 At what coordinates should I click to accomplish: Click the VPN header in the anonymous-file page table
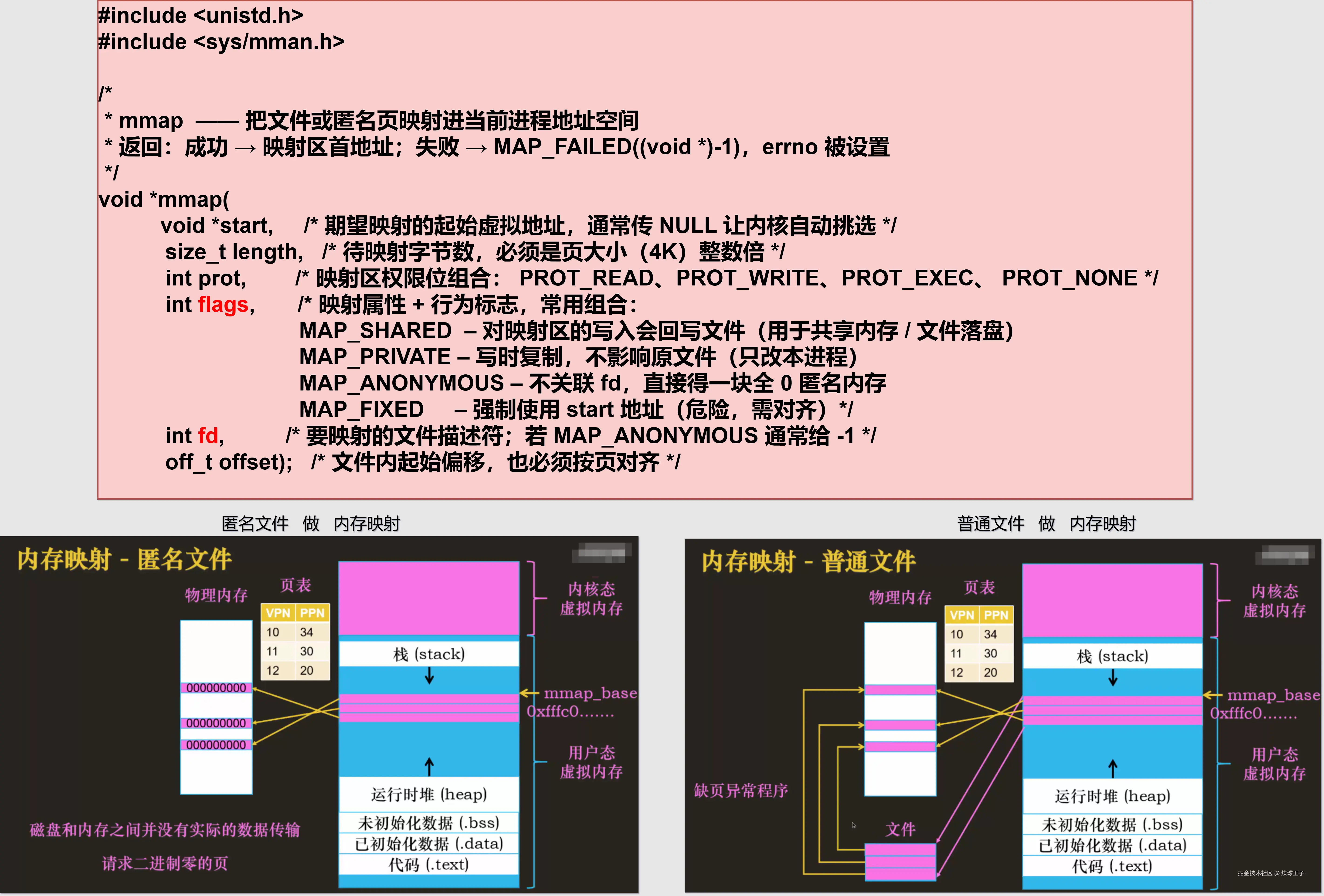278,613
